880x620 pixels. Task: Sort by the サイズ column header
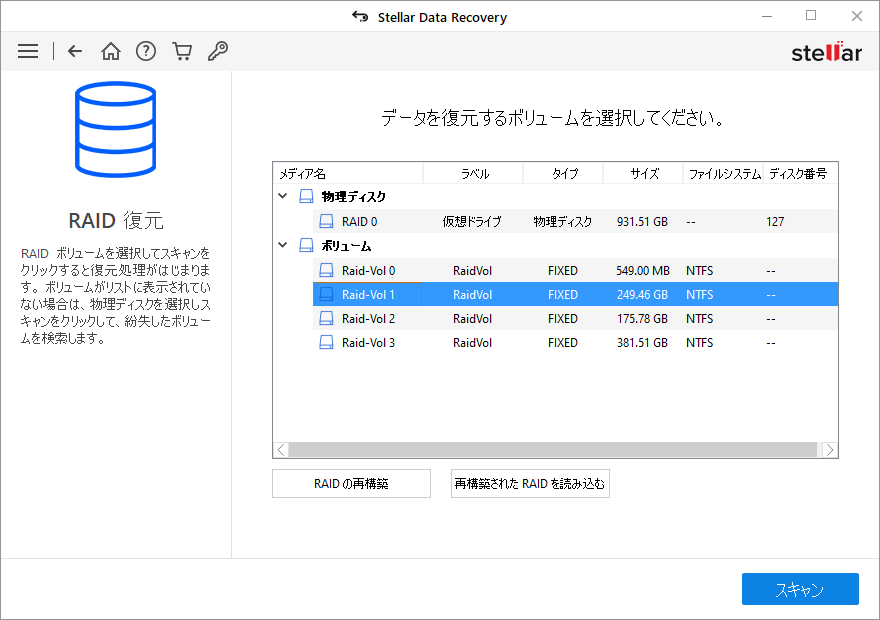click(x=643, y=174)
